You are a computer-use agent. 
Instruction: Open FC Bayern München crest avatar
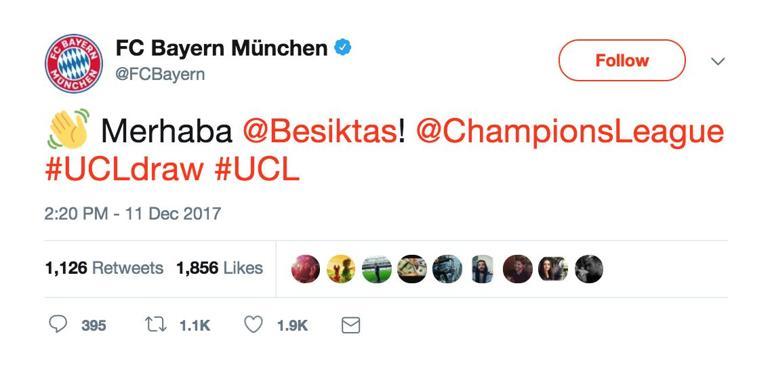pyautogui.click(x=74, y=63)
